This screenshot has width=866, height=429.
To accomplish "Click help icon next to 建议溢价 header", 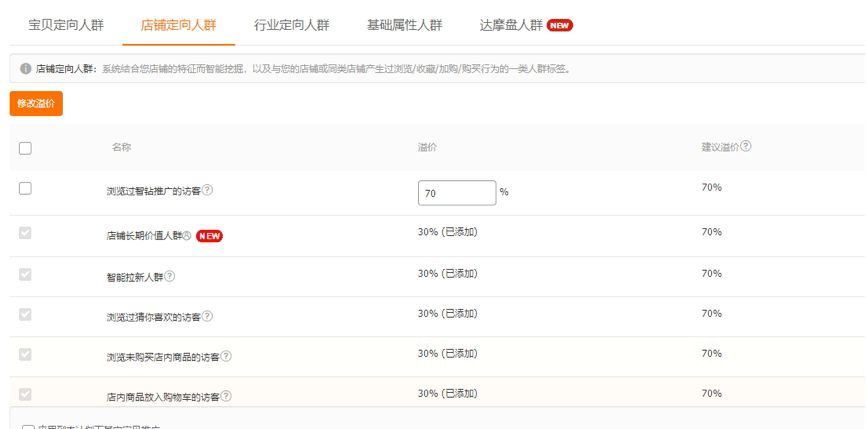I will pos(746,147).
